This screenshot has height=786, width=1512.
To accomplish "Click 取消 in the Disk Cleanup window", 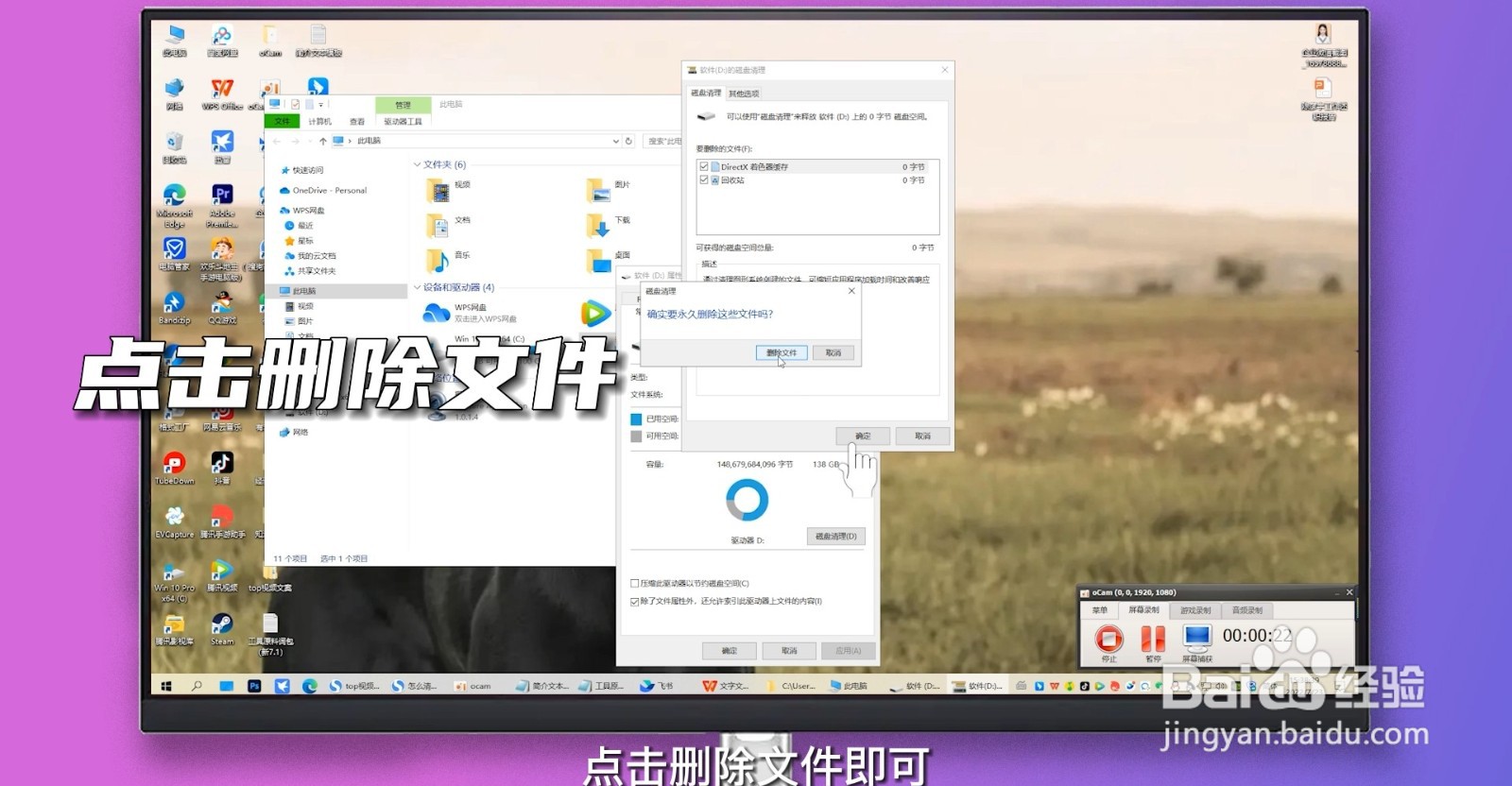I will (x=922, y=436).
